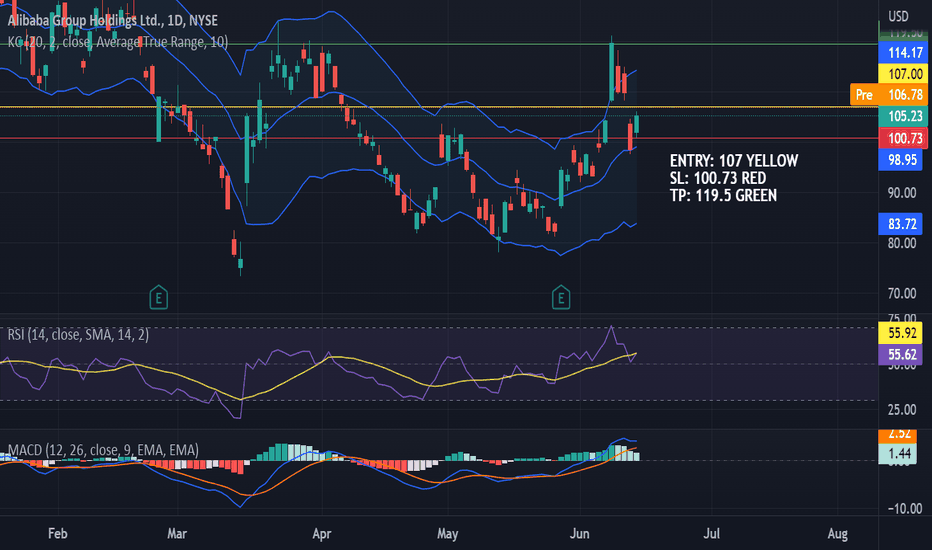Click the March earnings 'E' marker
This screenshot has width=932, height=550.
[x=158, y=298]
